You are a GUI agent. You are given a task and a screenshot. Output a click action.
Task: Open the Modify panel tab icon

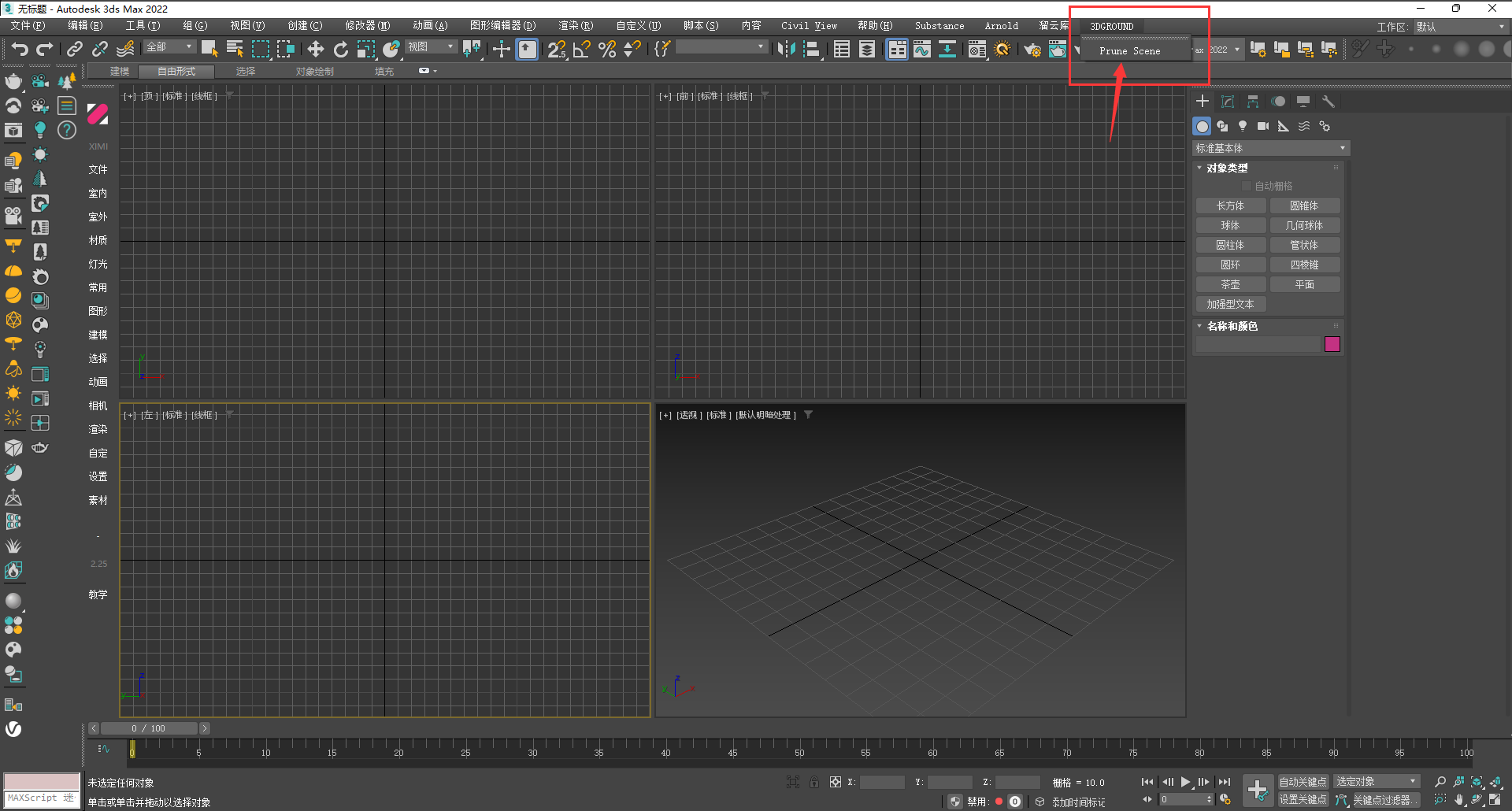coord(1227,102)
